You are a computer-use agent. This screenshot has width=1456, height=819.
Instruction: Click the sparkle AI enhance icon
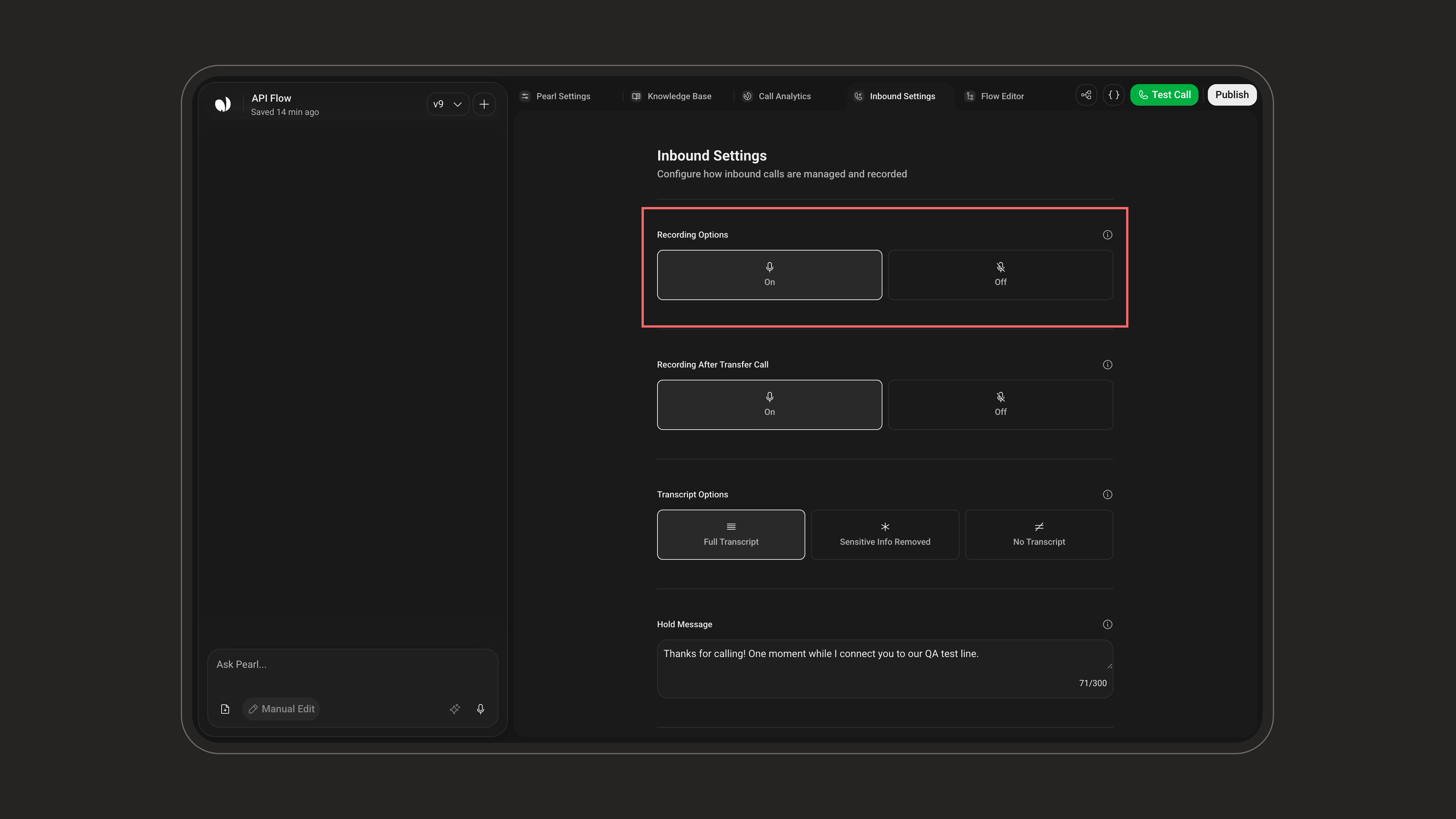(x=454, y=709)
